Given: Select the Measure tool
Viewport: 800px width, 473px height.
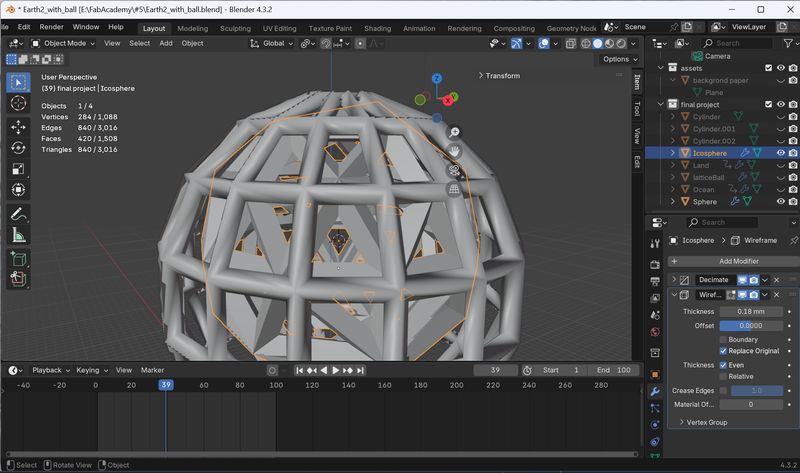Looking at the screenshot, I should (18, 234).
